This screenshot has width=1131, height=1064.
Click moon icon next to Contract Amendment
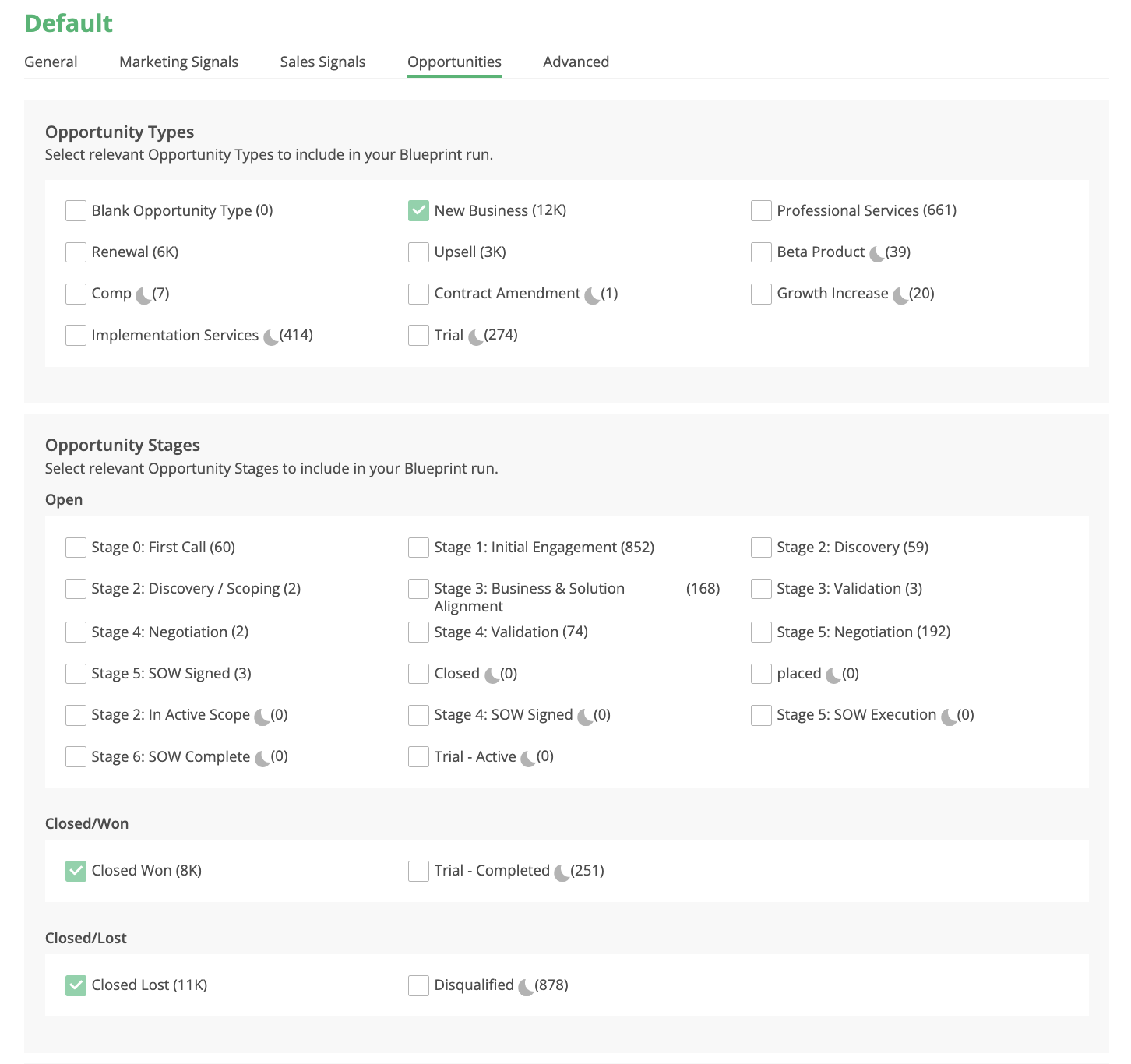[x=592, y=295]
